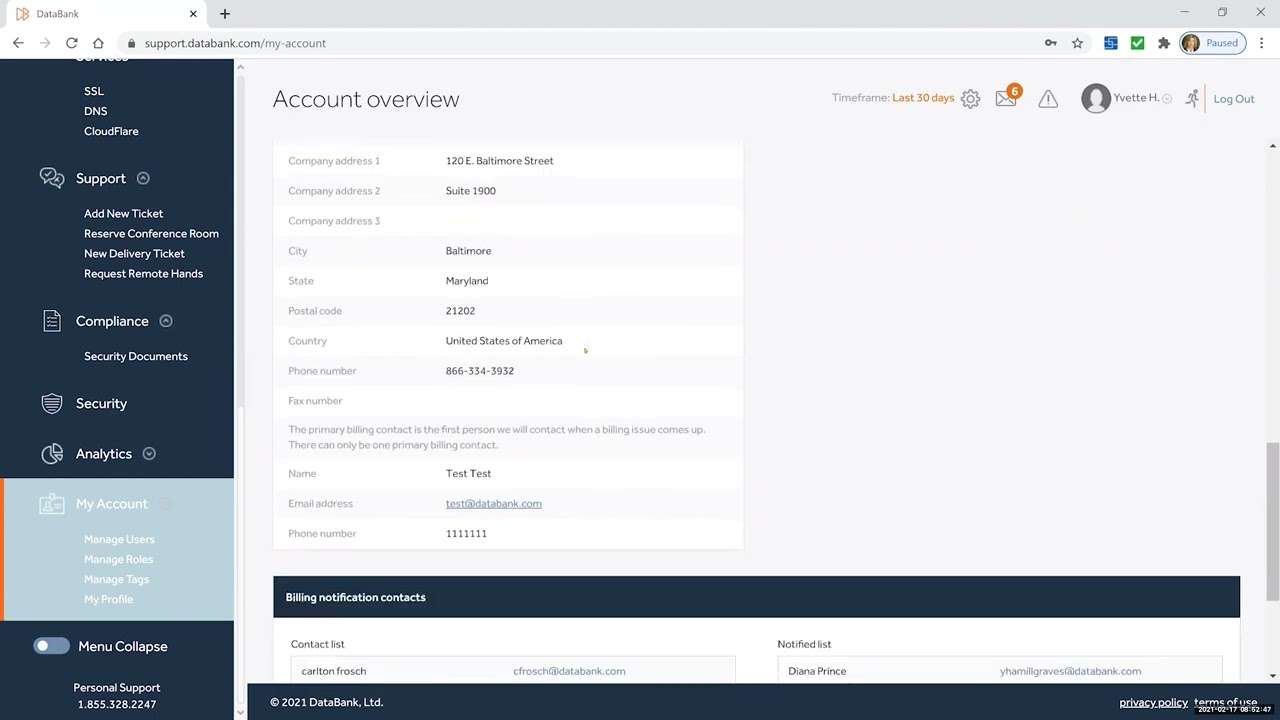Open the Yvette H. user dropdown
Image resolution: width=1280 pixels, height=720 pixels.
tap(1167, 99)
